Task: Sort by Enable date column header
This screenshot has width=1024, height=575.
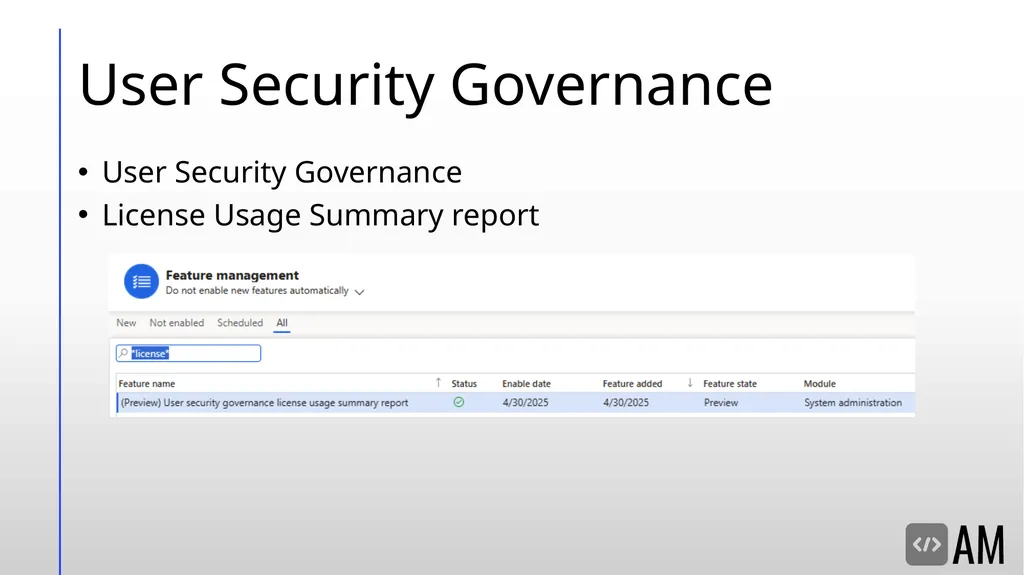Action: [526, 384]
